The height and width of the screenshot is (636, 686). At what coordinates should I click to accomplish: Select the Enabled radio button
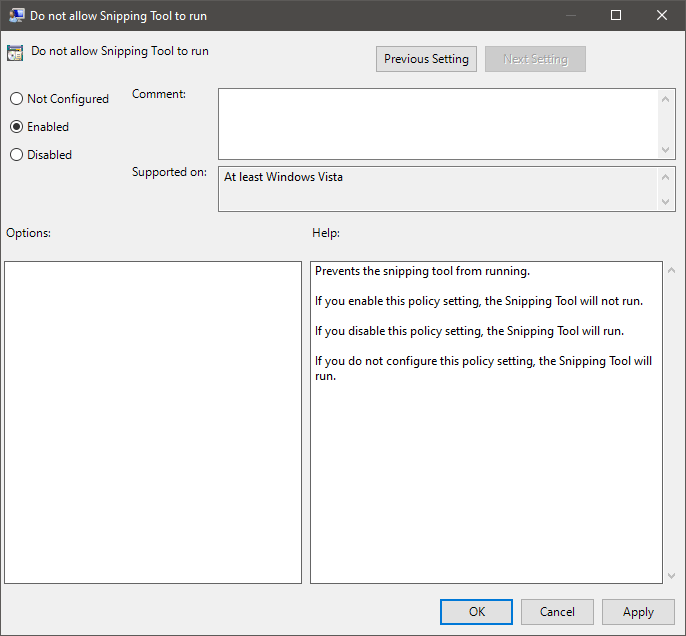16,127
